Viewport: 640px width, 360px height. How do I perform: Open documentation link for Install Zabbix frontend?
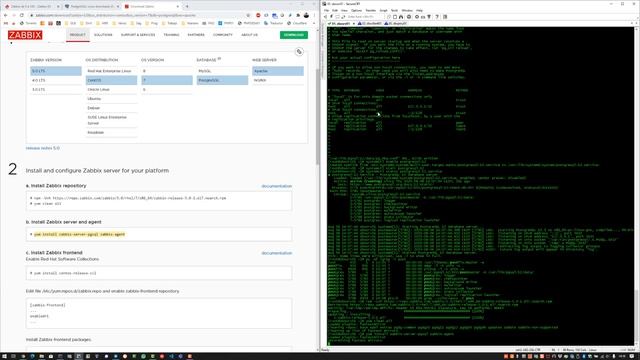tap(276, 253)
